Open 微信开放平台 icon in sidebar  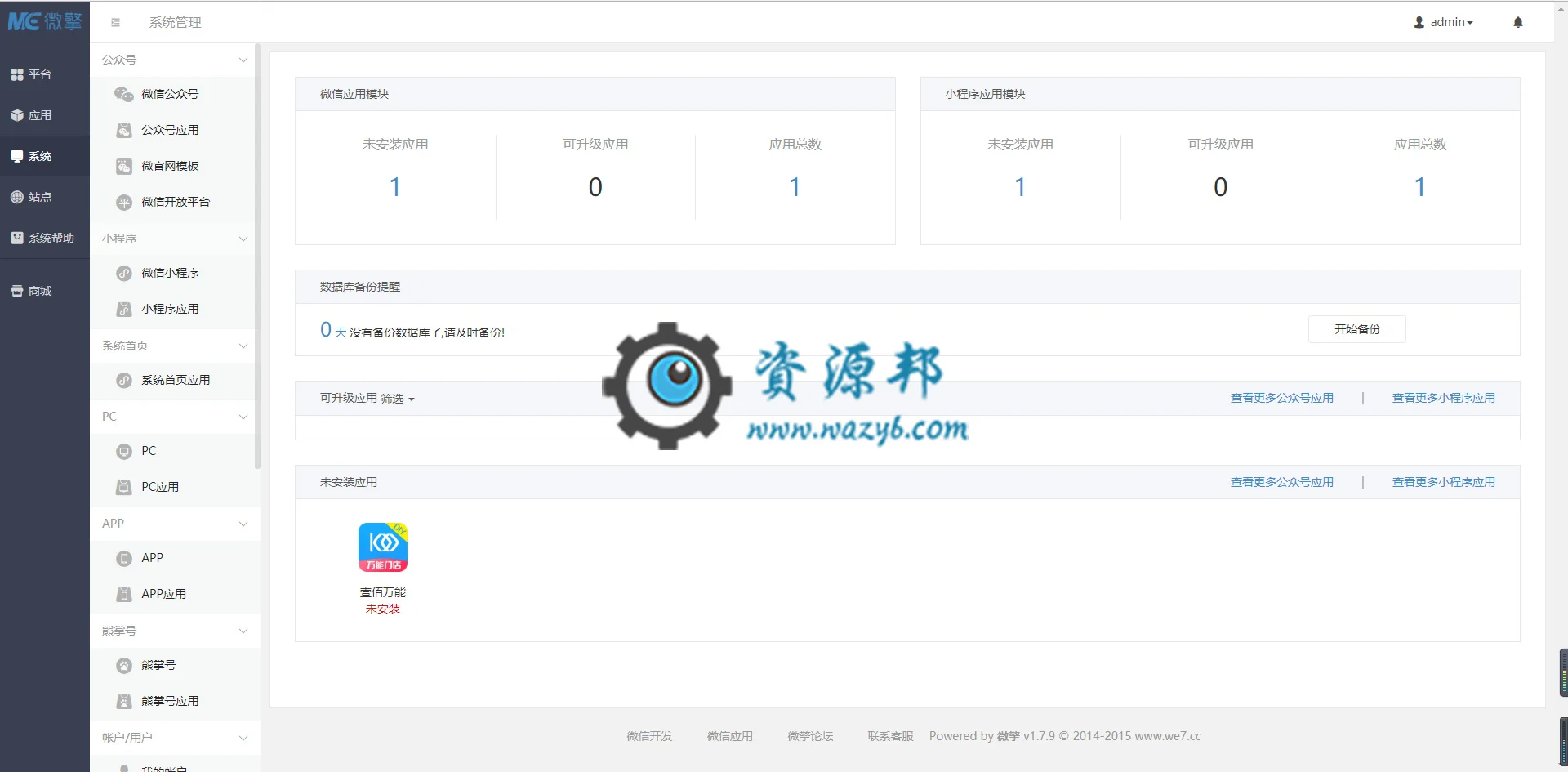pos(124,203)
